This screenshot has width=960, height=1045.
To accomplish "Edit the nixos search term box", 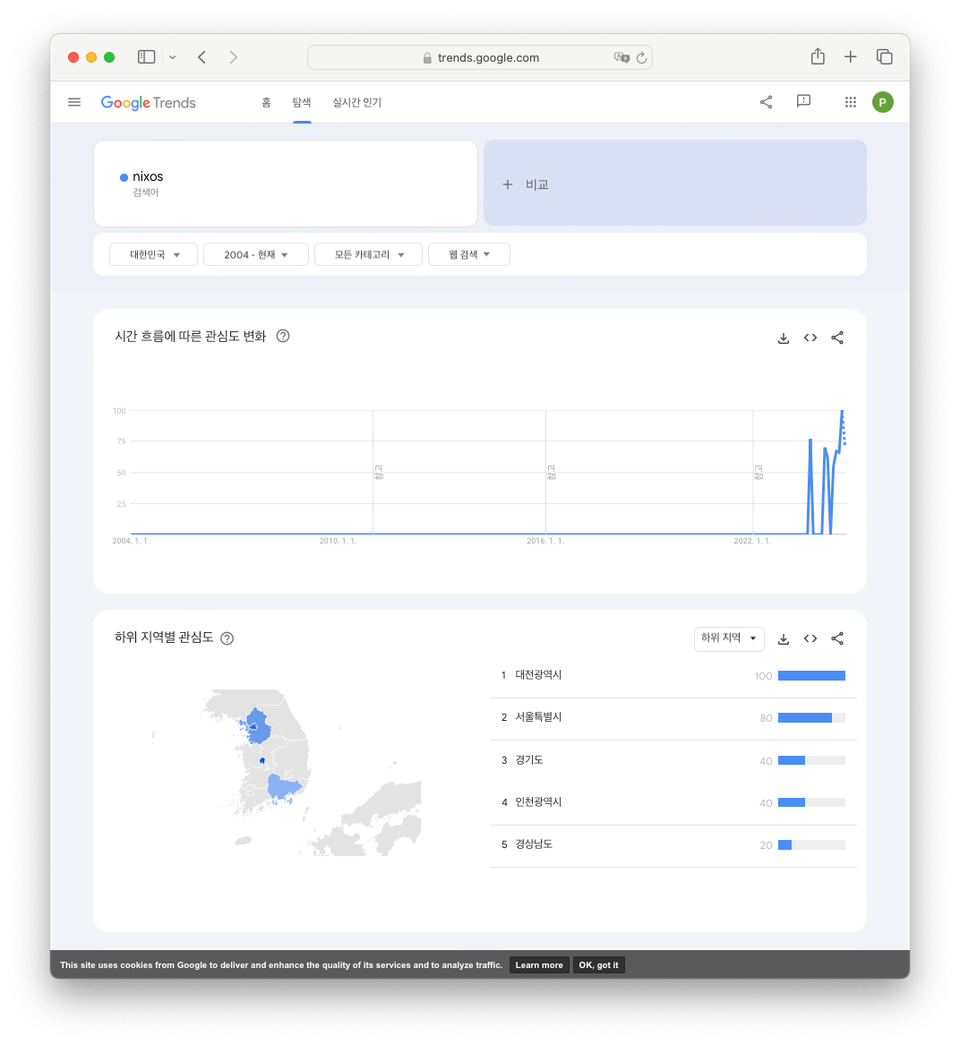I will (x=285, y=183).
